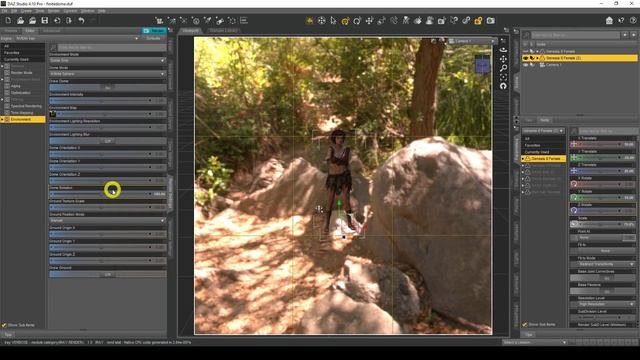The image size is (640, 360).
Task: Click the gold padlock icon in toolbar
Action: (x=478, y=20)
